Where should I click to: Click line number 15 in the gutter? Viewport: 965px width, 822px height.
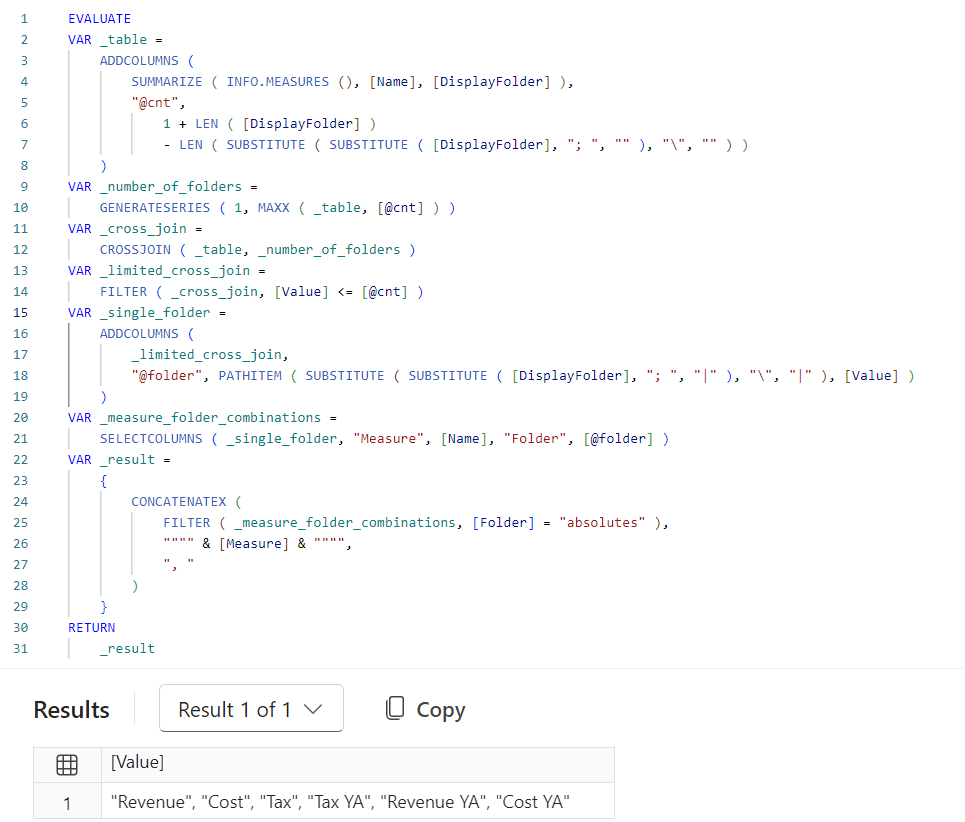[20, 313]
